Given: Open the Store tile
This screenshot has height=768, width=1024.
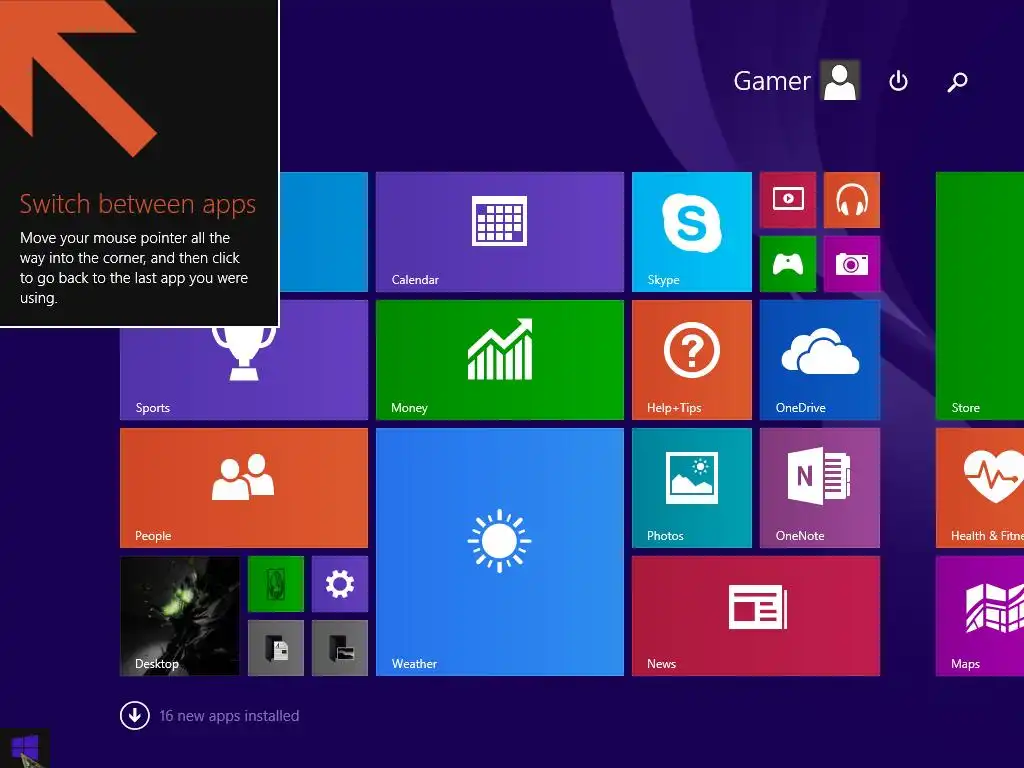Looking at the screenshot, I should point(980,296).
